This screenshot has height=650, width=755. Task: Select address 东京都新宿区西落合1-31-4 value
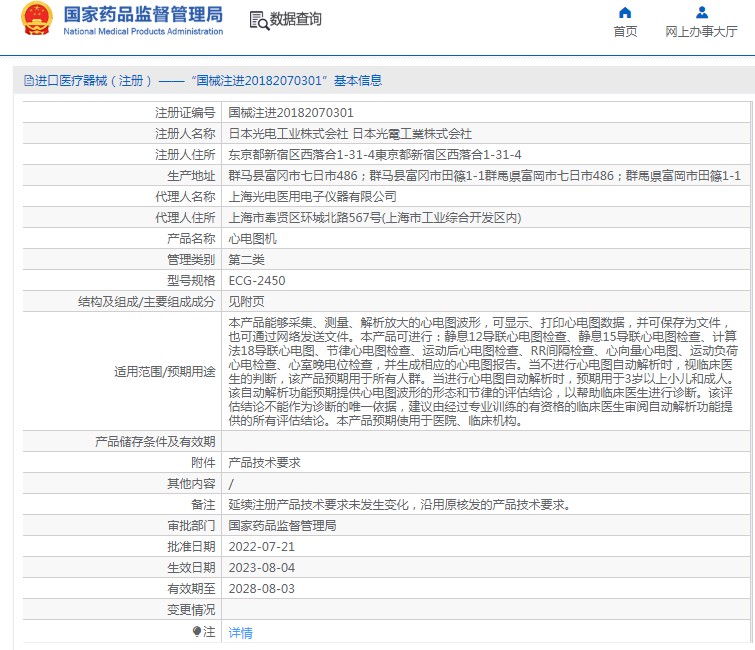375,155
